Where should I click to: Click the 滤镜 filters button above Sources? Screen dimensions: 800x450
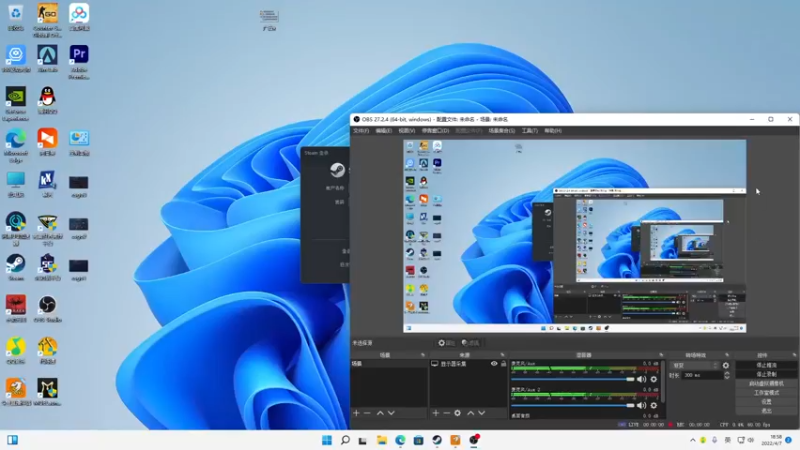point(470,343)
